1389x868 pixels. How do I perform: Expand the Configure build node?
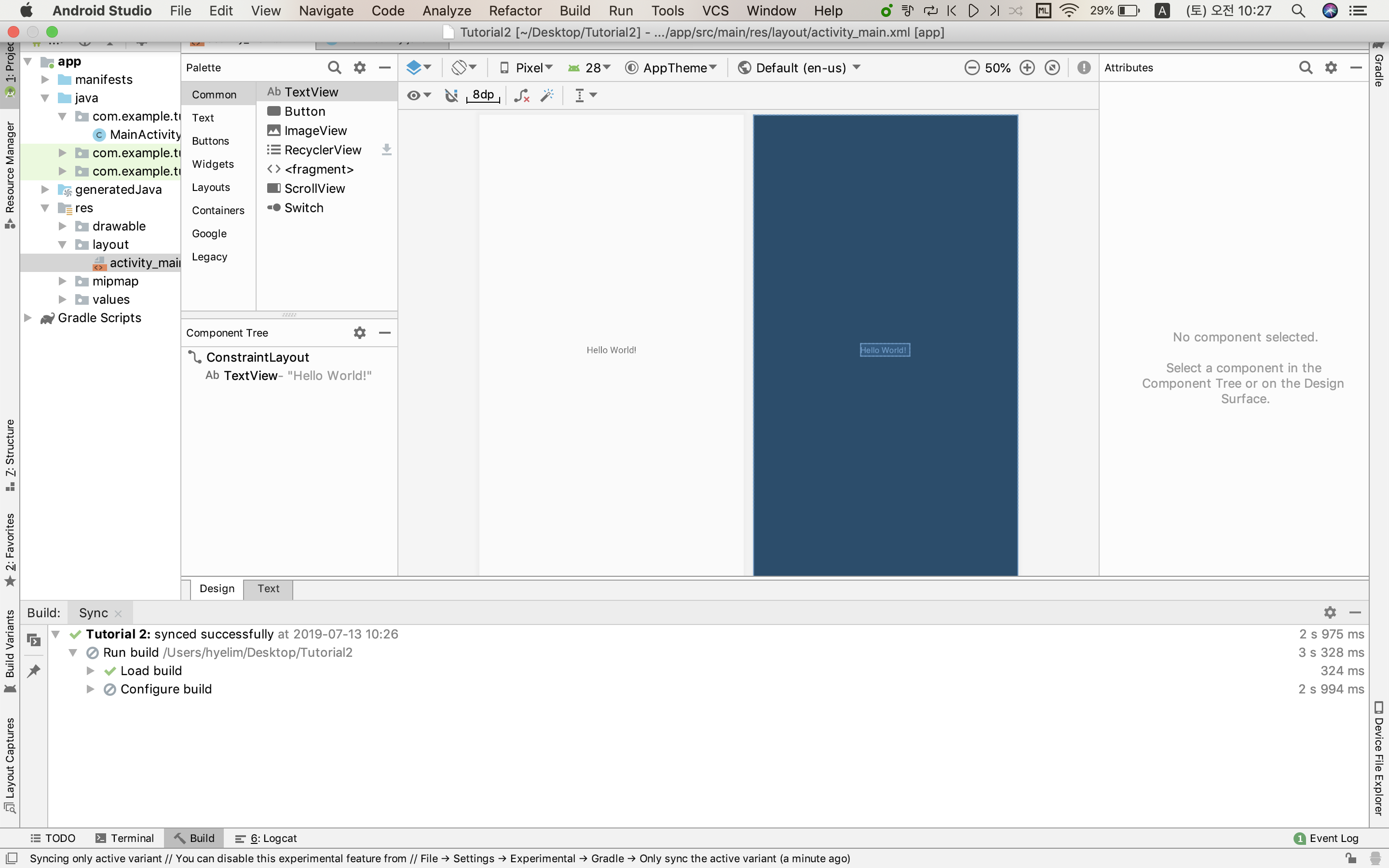(90, 689)
